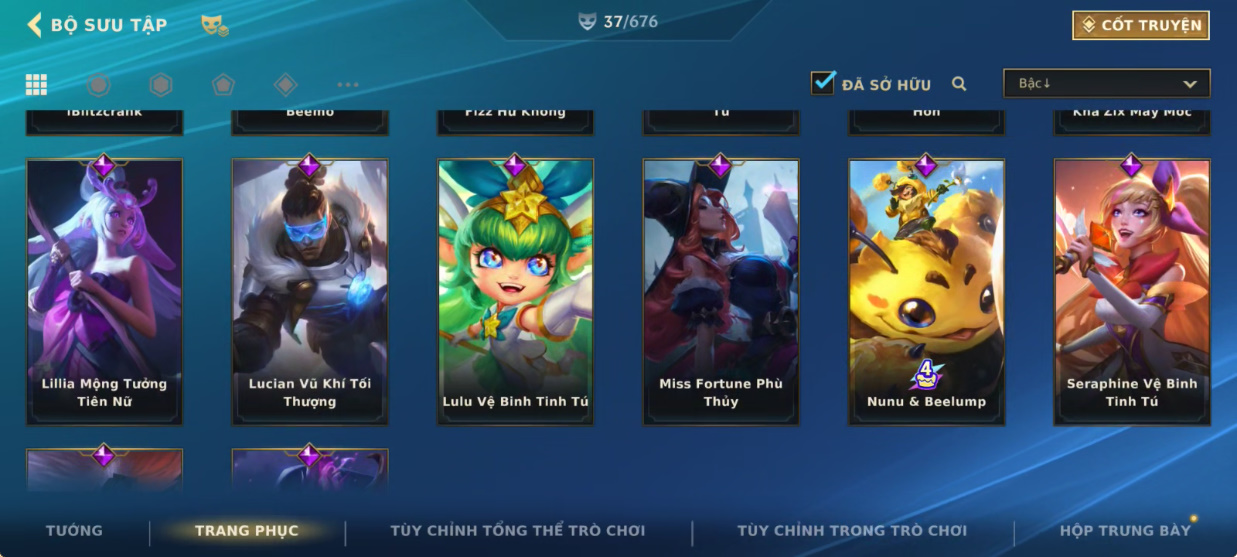Select the pentagon rarity filter icon
This screenshot has width=1237, height=557.
pos(223,85)
